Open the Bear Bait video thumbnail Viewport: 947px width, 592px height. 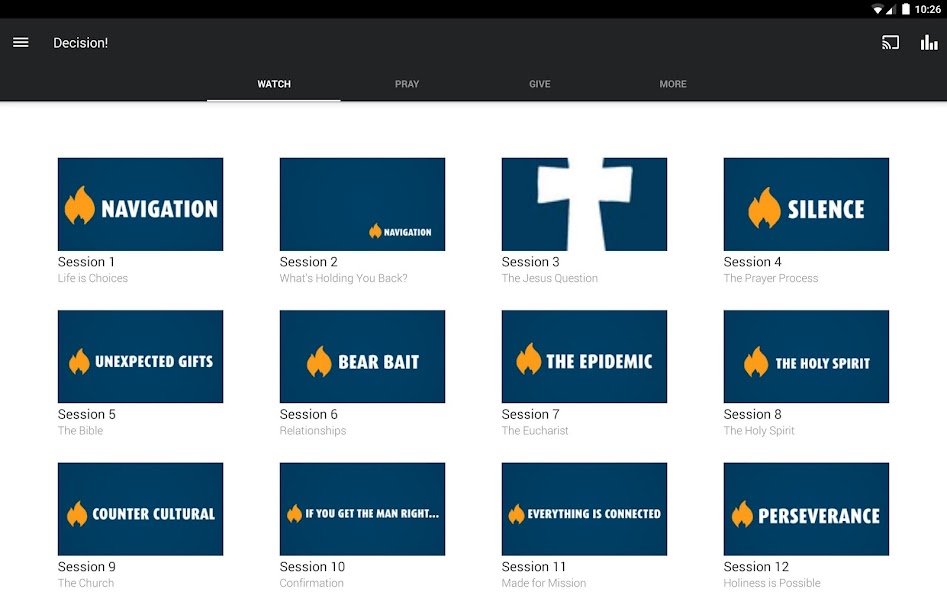click(x=362, y=357)
